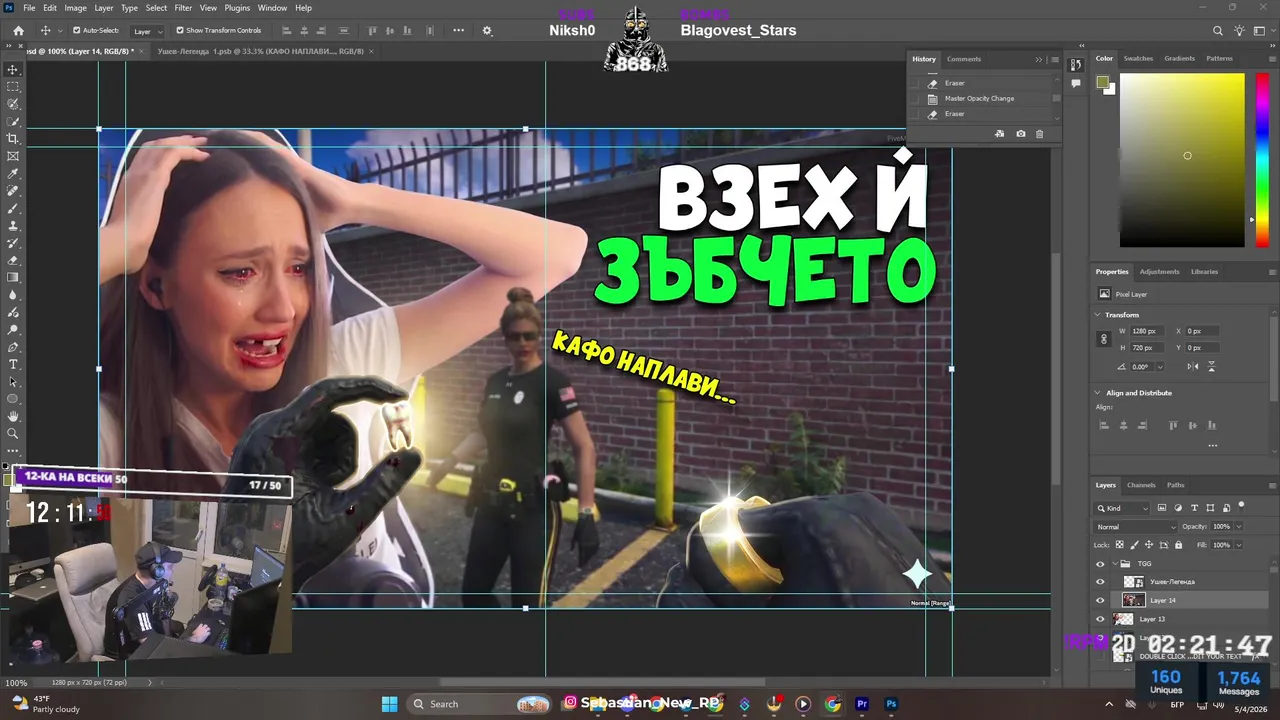Select the Eyedropper tool
The height and width of the screenshot is (720, 1280).
coord(13,173)
